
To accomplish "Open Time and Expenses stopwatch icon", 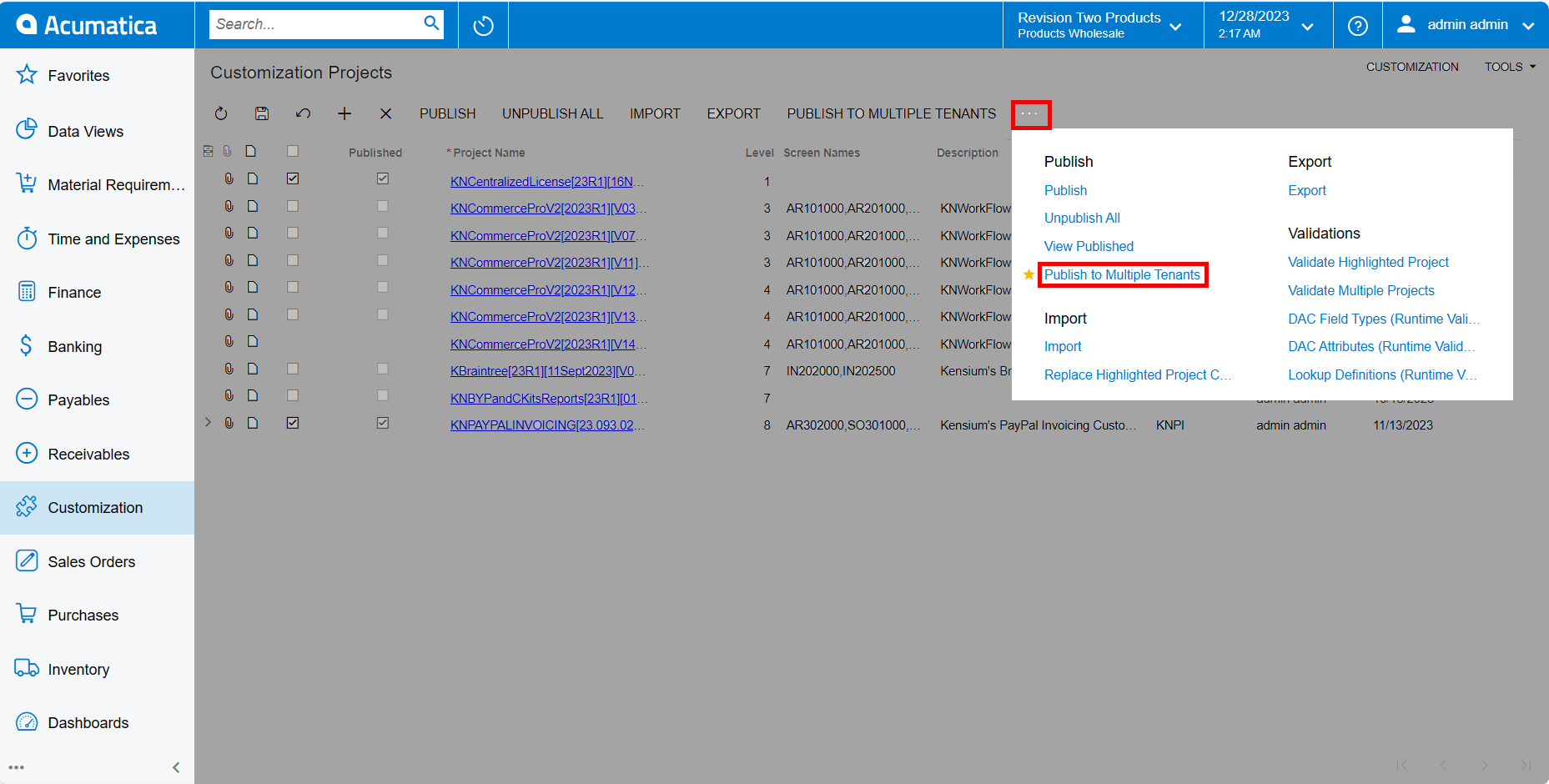I will coord(27,238).
